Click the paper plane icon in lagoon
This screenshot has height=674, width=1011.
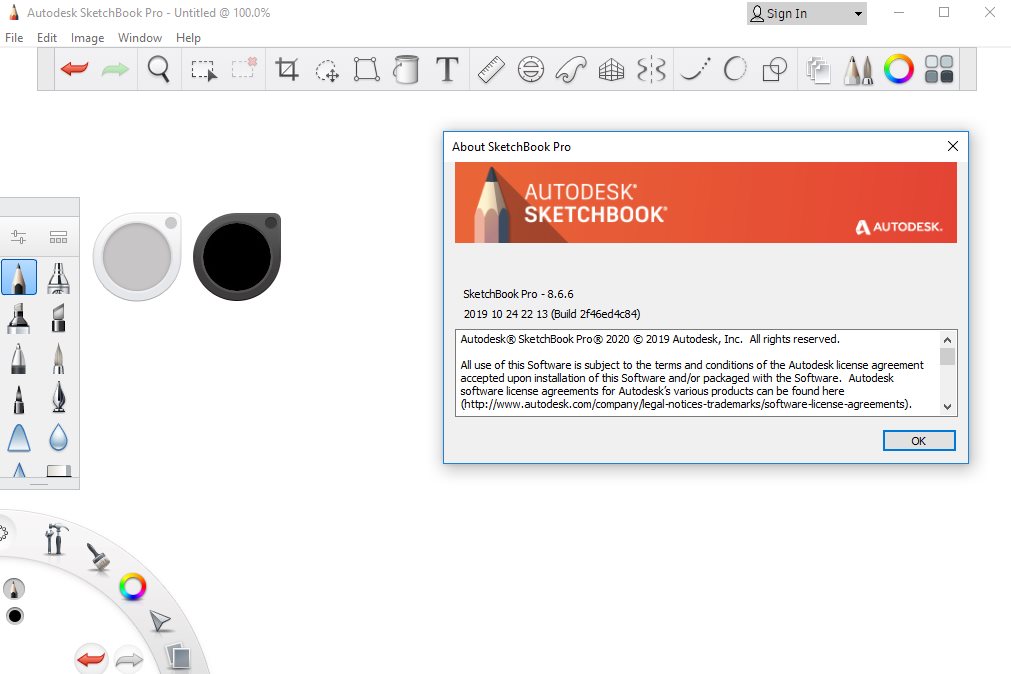coord(160,621)
